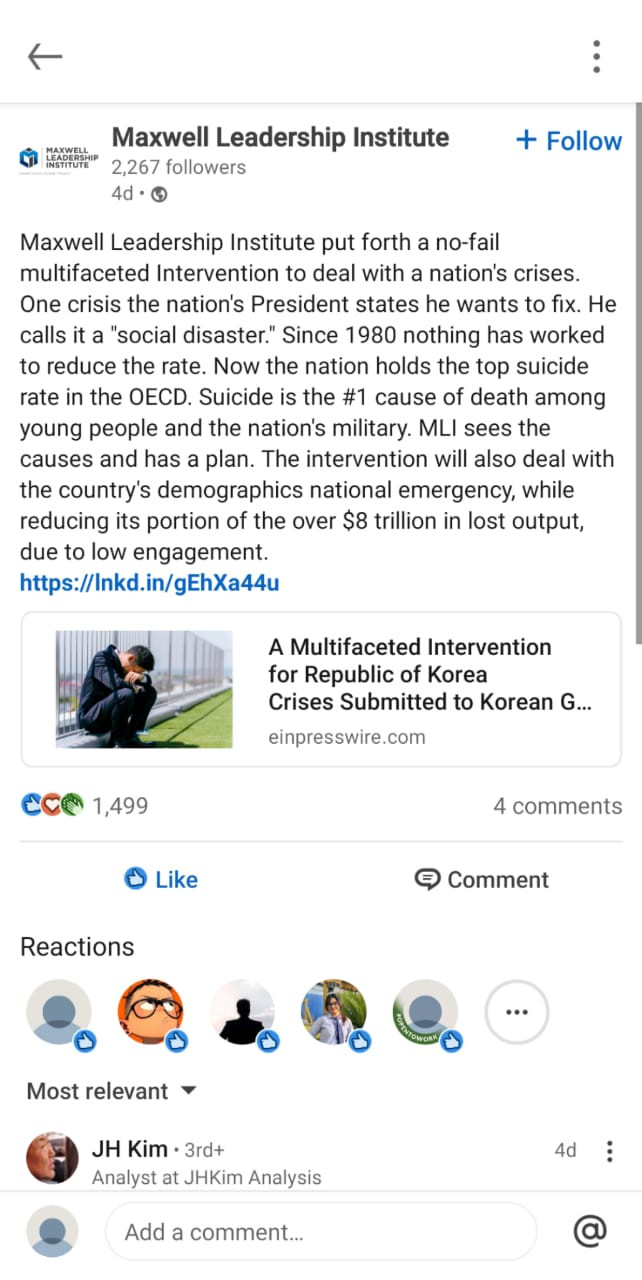Open JH Kim's profile picture

tap(52, 1158)
